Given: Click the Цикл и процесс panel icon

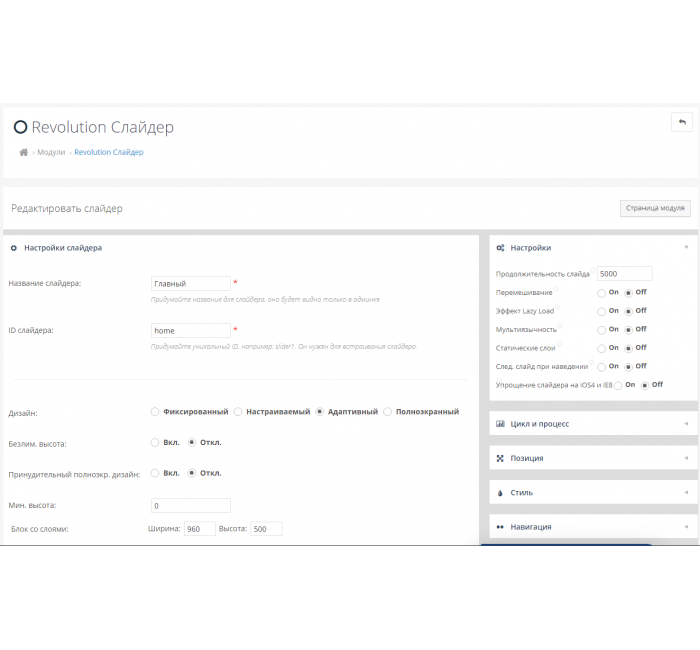Looking at the screenshot, I should click(500, 424).
